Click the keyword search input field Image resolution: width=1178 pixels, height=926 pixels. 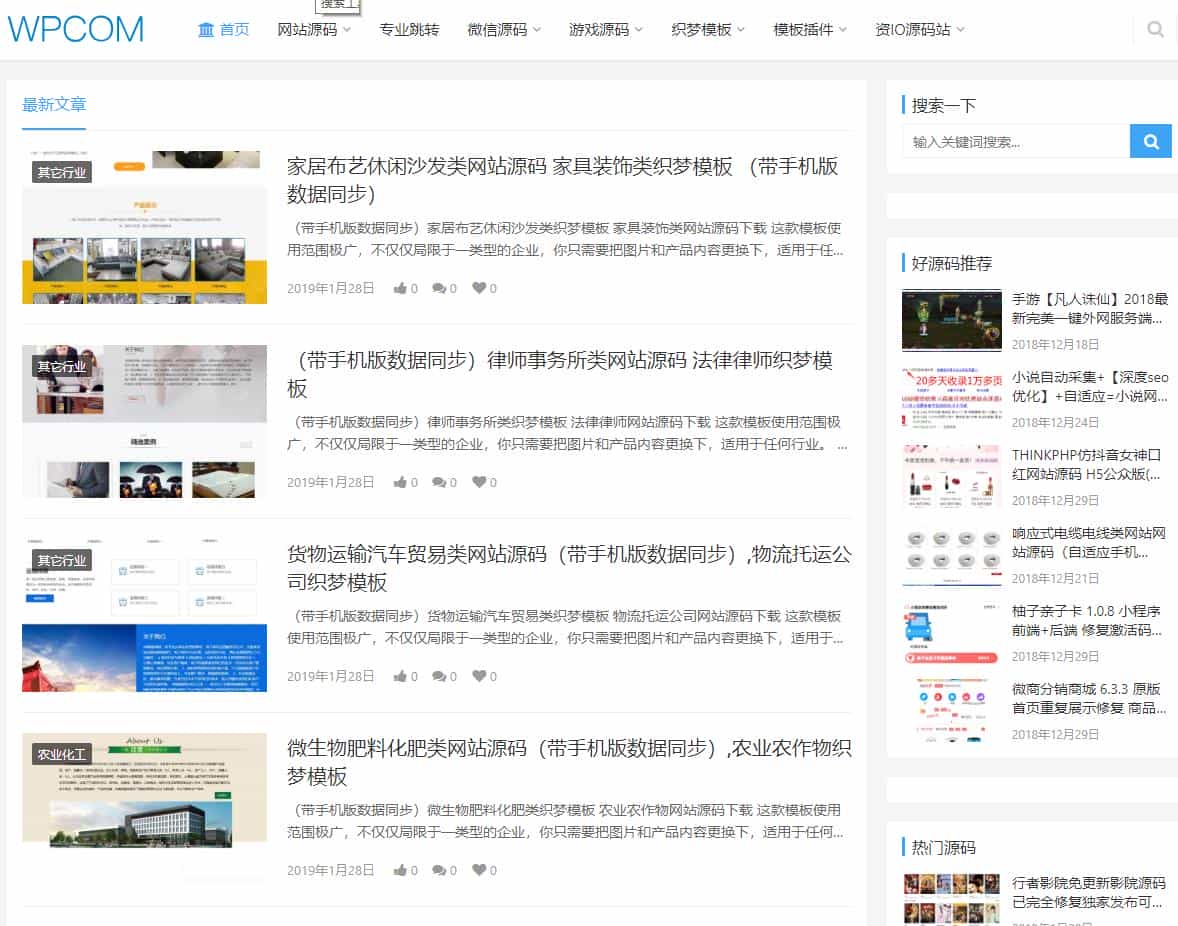click(x=1015, y=141)
